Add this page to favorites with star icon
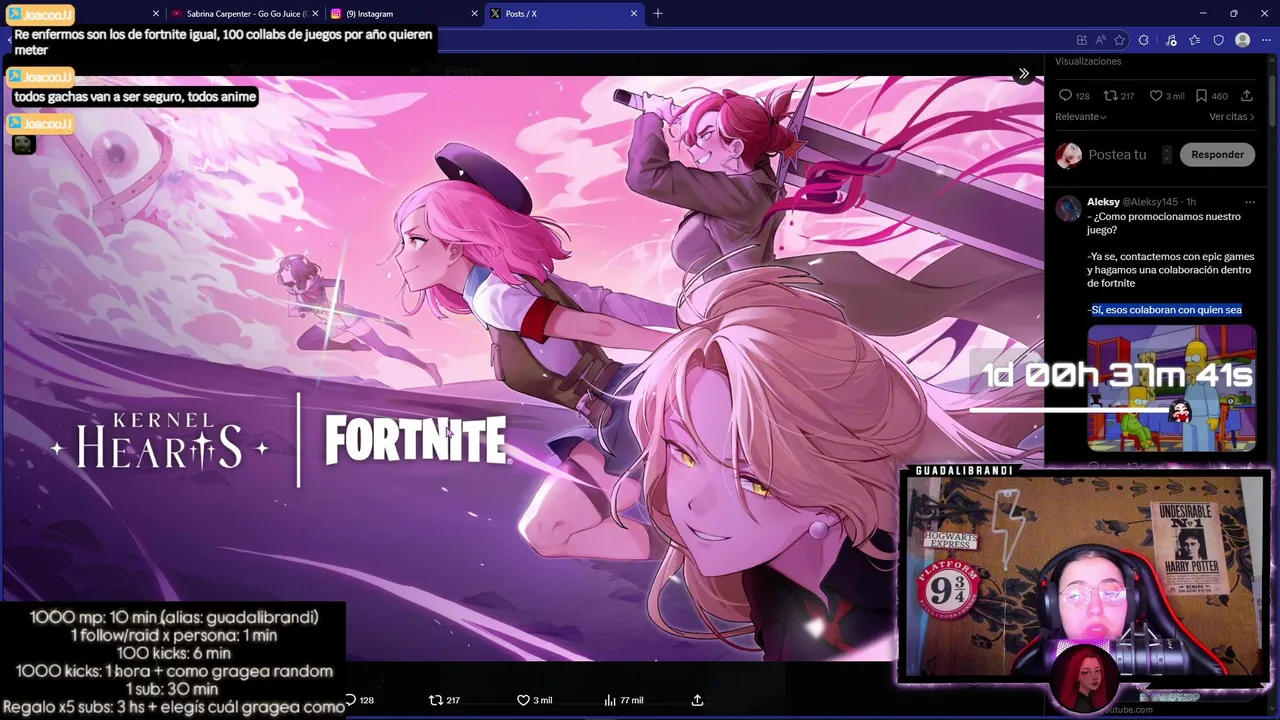 (1120, 40)
